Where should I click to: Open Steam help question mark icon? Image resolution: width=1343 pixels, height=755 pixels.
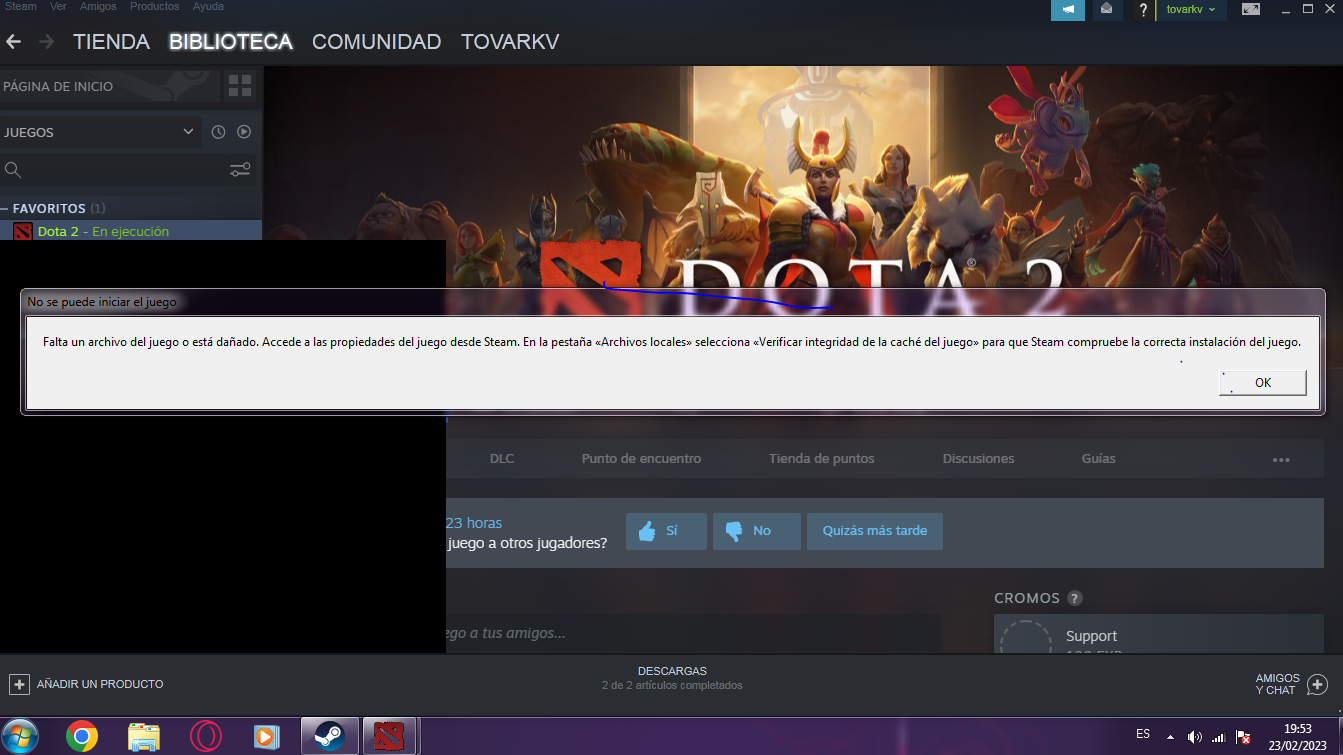click(x=1143, y=10)
